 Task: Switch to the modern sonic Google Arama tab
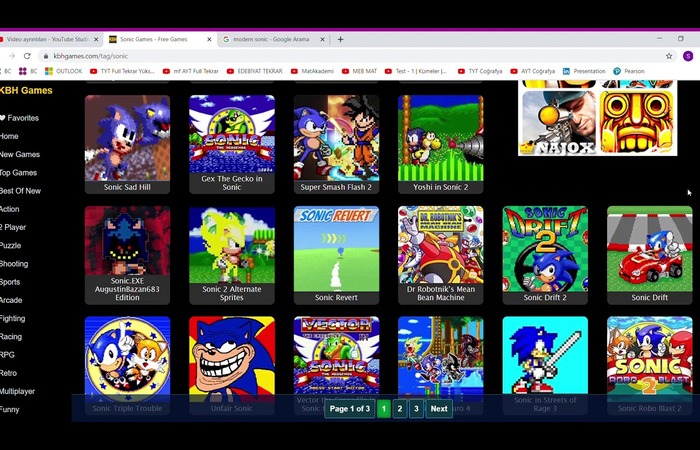coord(271,39)
